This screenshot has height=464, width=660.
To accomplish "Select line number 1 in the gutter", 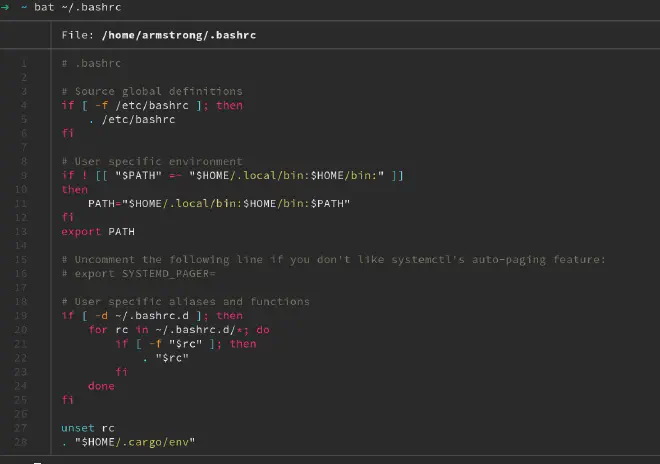I will coord(24,63).
